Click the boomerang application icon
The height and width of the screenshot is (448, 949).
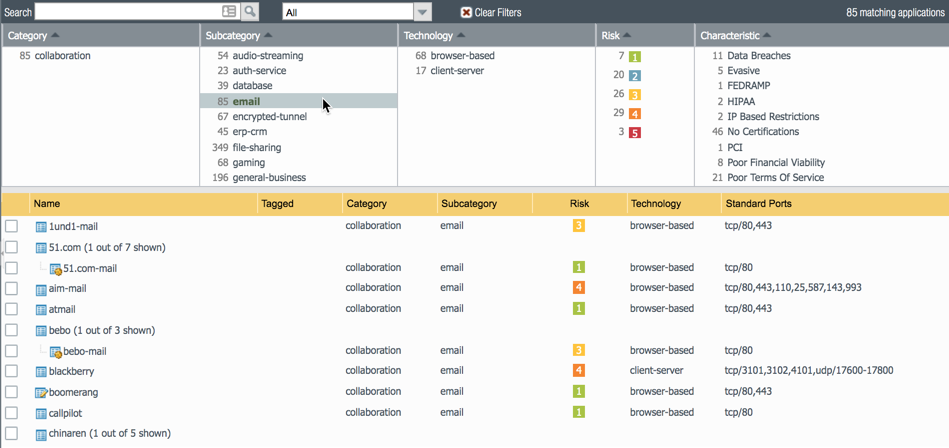click(41, 393)
